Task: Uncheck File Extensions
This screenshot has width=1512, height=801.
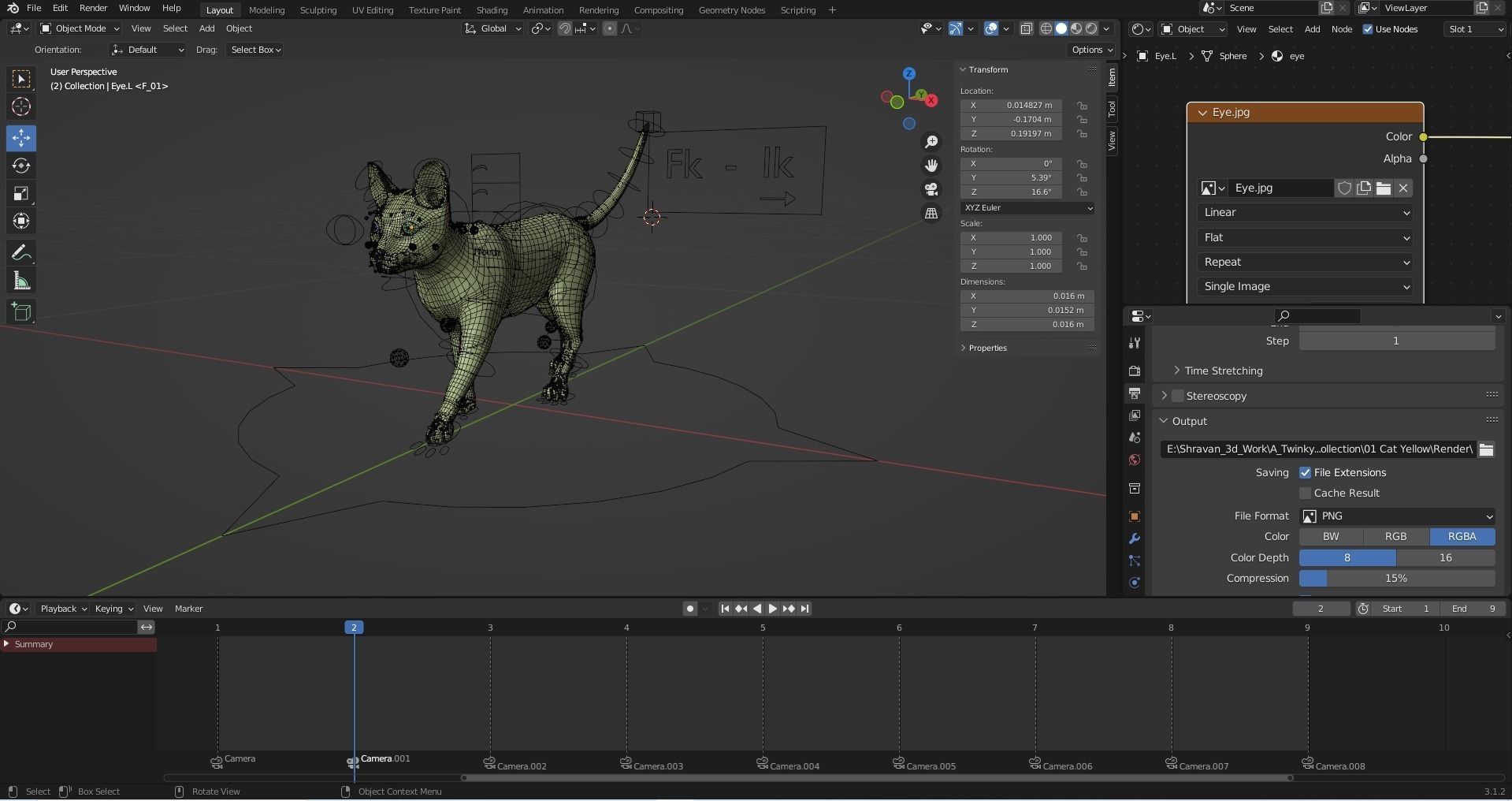Action: click(x=1305, y=473)
